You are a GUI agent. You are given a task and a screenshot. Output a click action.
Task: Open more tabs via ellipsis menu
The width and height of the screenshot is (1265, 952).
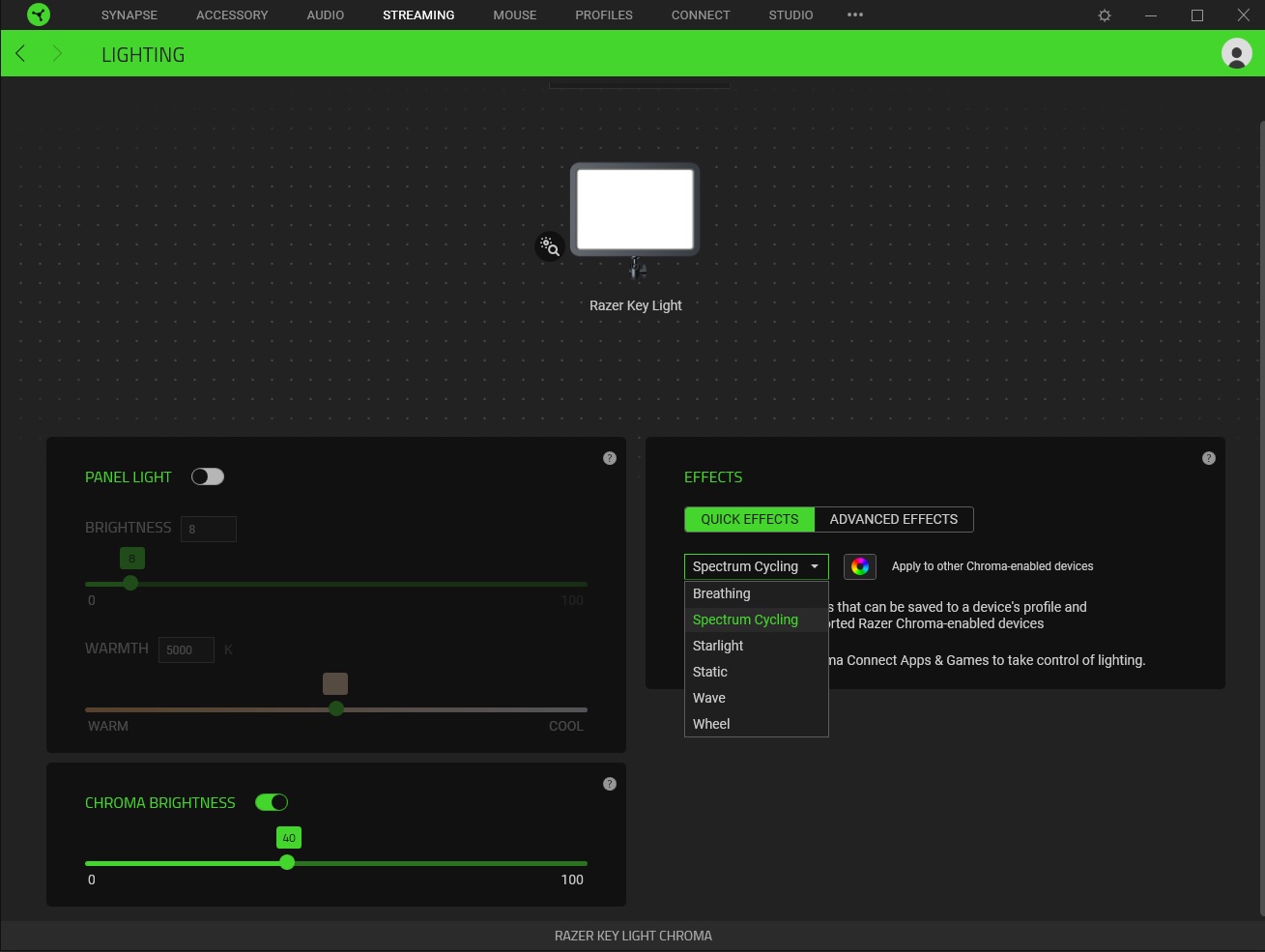click(x=854, y=14)
